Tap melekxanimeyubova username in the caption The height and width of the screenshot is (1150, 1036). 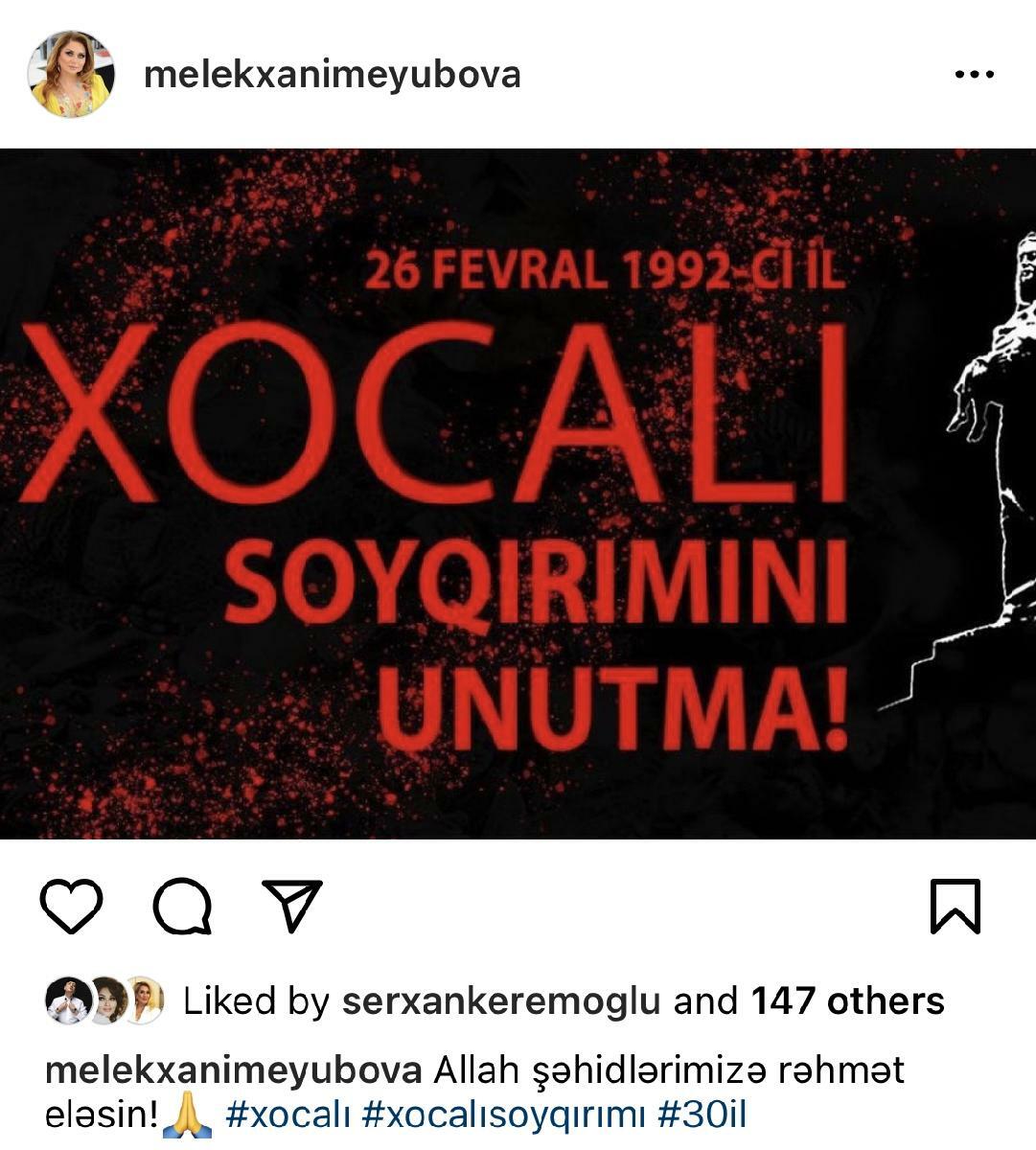(x=234, y=1070)
